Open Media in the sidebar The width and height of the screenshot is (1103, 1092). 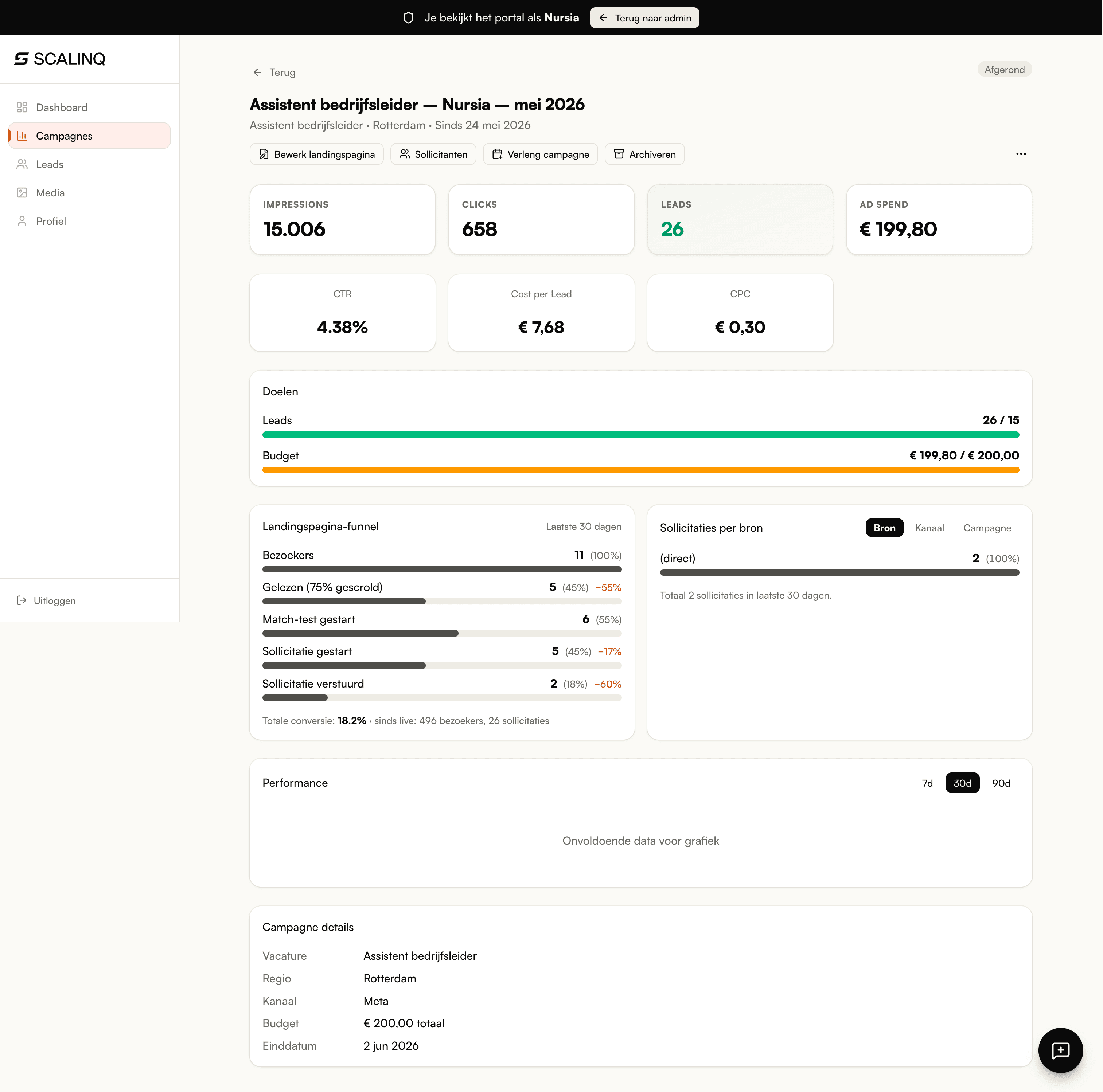pyautogui.click(x=90, y=193)
